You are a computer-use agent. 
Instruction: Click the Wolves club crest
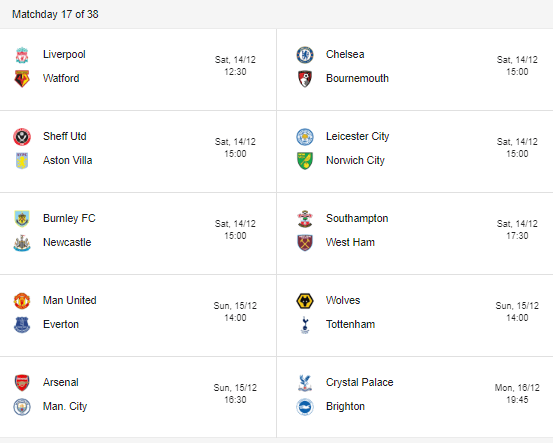click(305, 301)
